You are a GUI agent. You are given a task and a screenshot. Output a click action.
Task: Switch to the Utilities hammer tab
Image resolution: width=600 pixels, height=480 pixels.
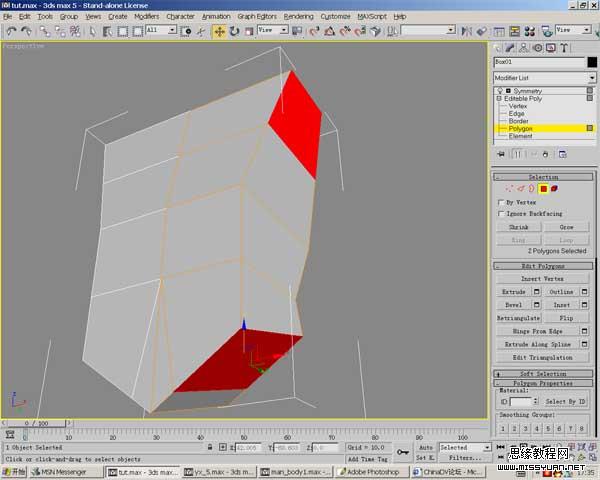564,48
